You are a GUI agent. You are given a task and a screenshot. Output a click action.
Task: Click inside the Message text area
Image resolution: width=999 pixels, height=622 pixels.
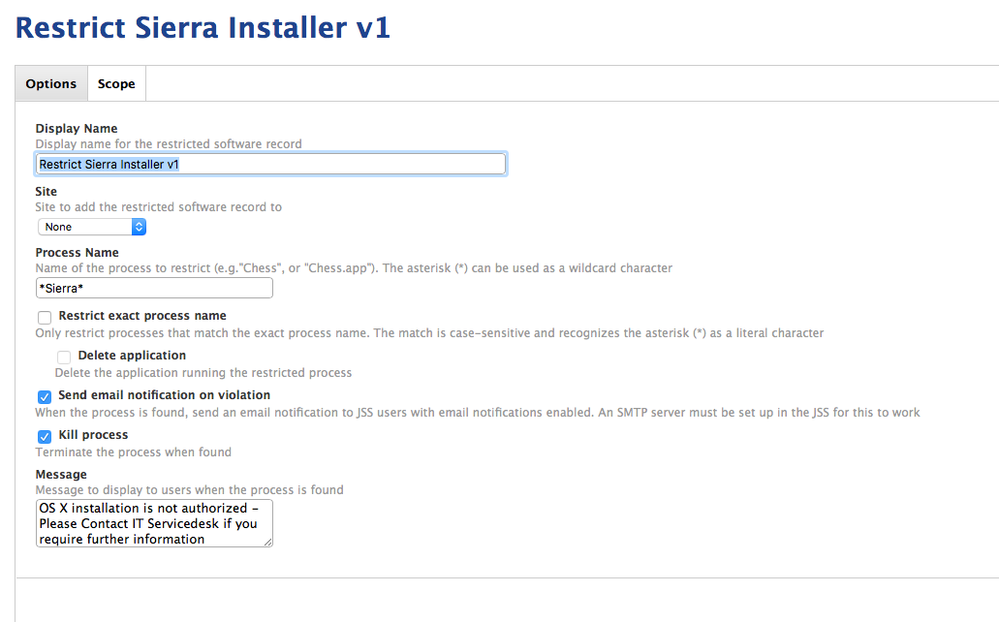coord(154,523)
